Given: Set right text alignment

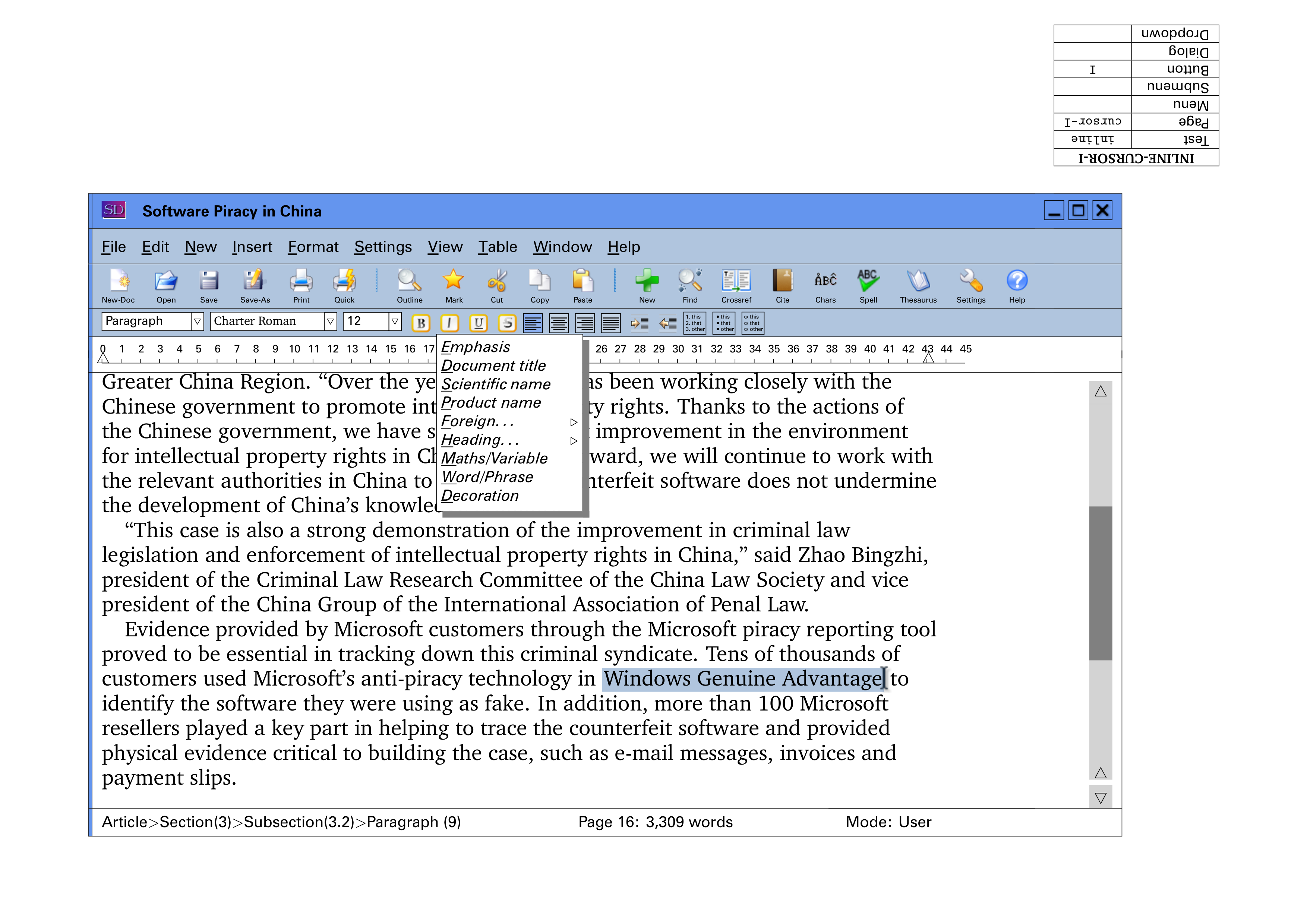Looking at the screenshot, I should click(585, 324).
